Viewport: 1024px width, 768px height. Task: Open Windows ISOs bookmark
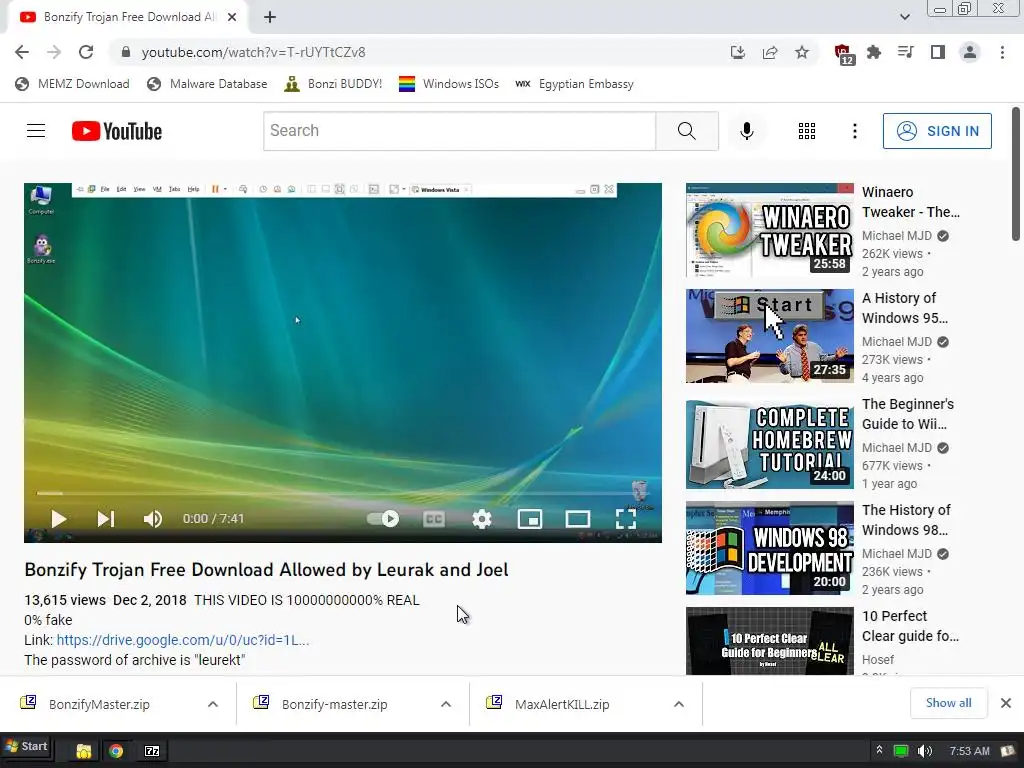(x=449, y=84)
